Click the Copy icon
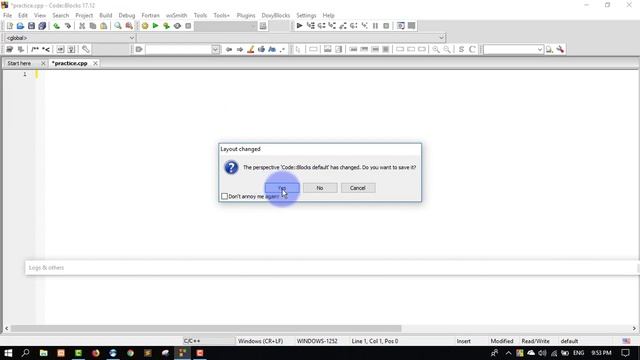The width and height of the screenshot is (640, 360). point(93,26)
